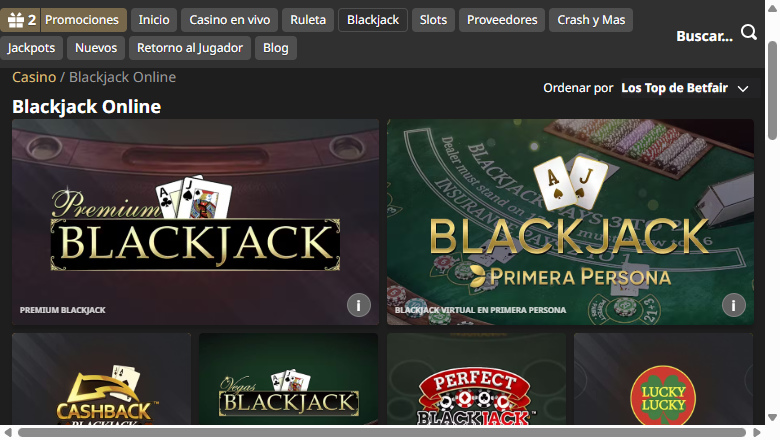Go to the Inicio tab

pos(154,20)
